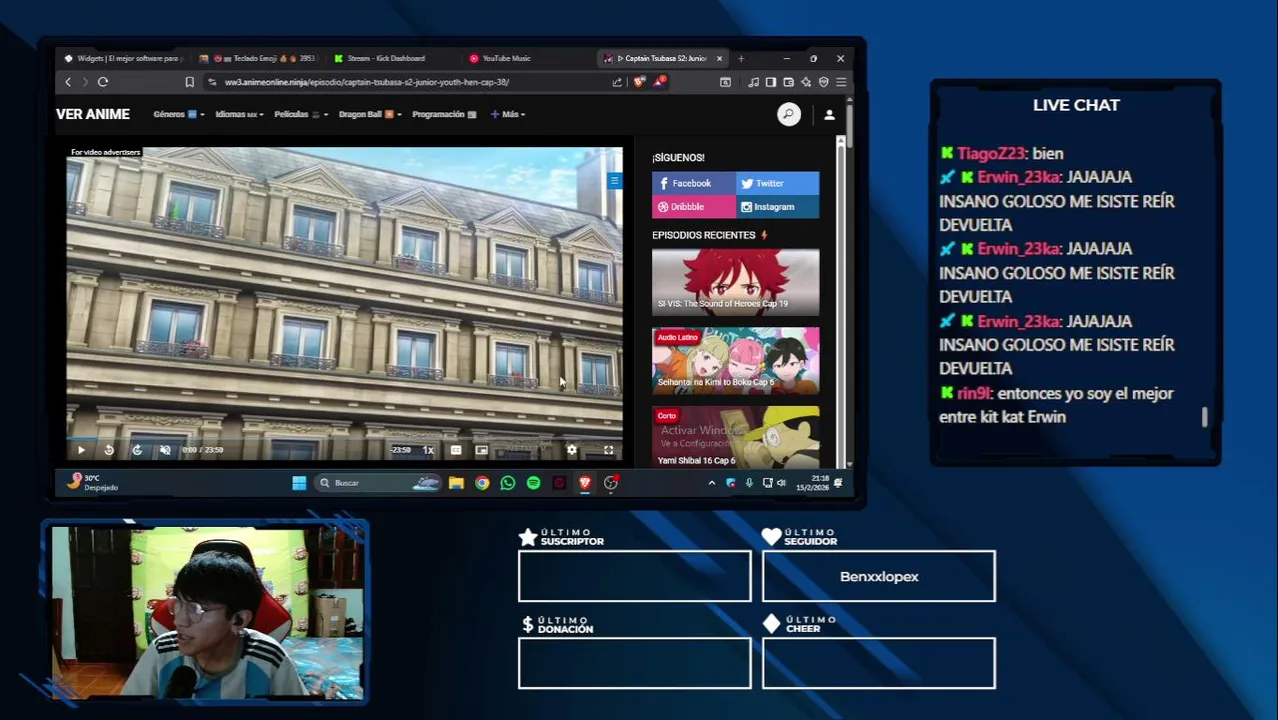Go to VER ANIME home logo

pos(93,114)
